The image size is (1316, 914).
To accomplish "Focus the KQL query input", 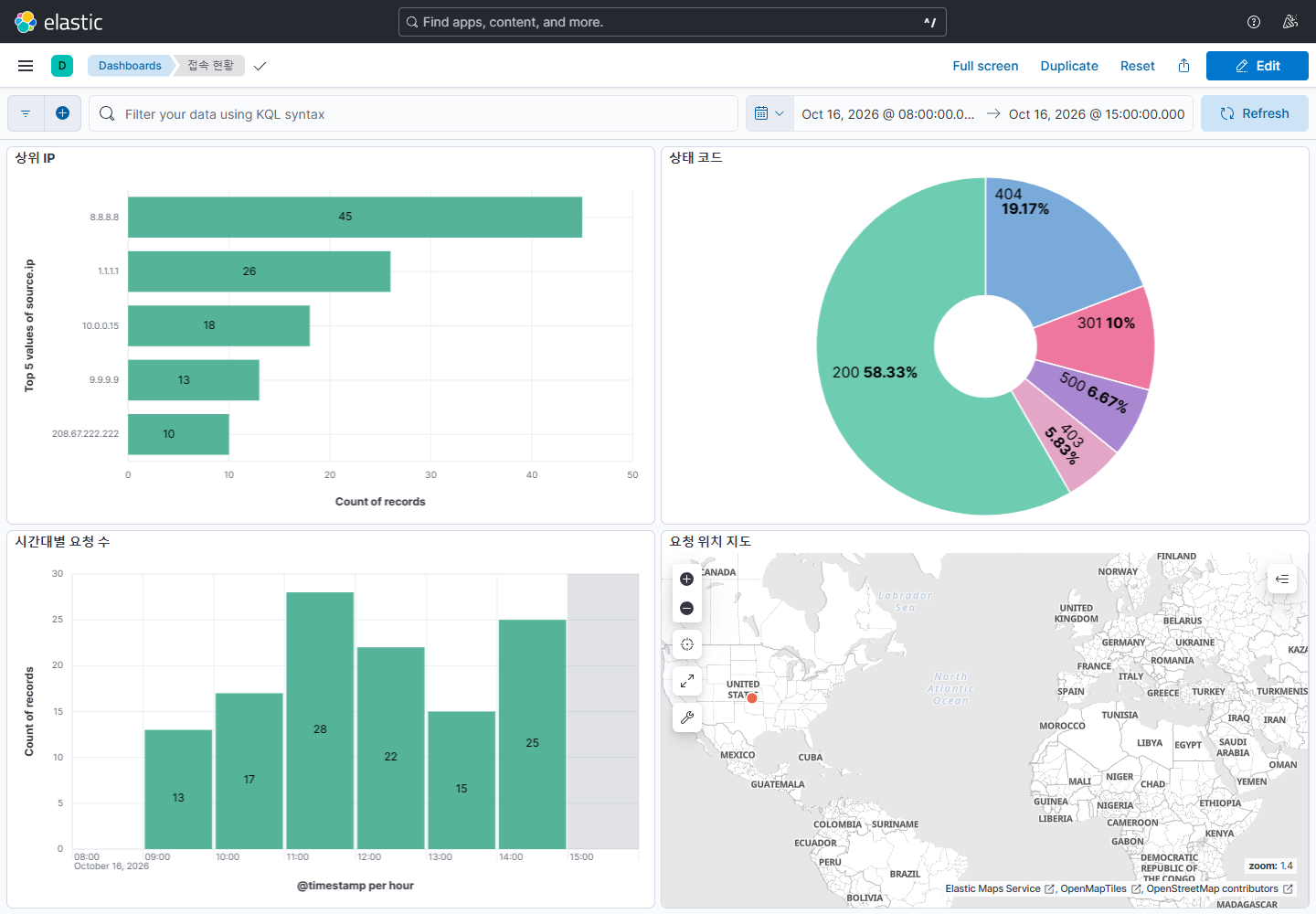I will click(413, 113).
